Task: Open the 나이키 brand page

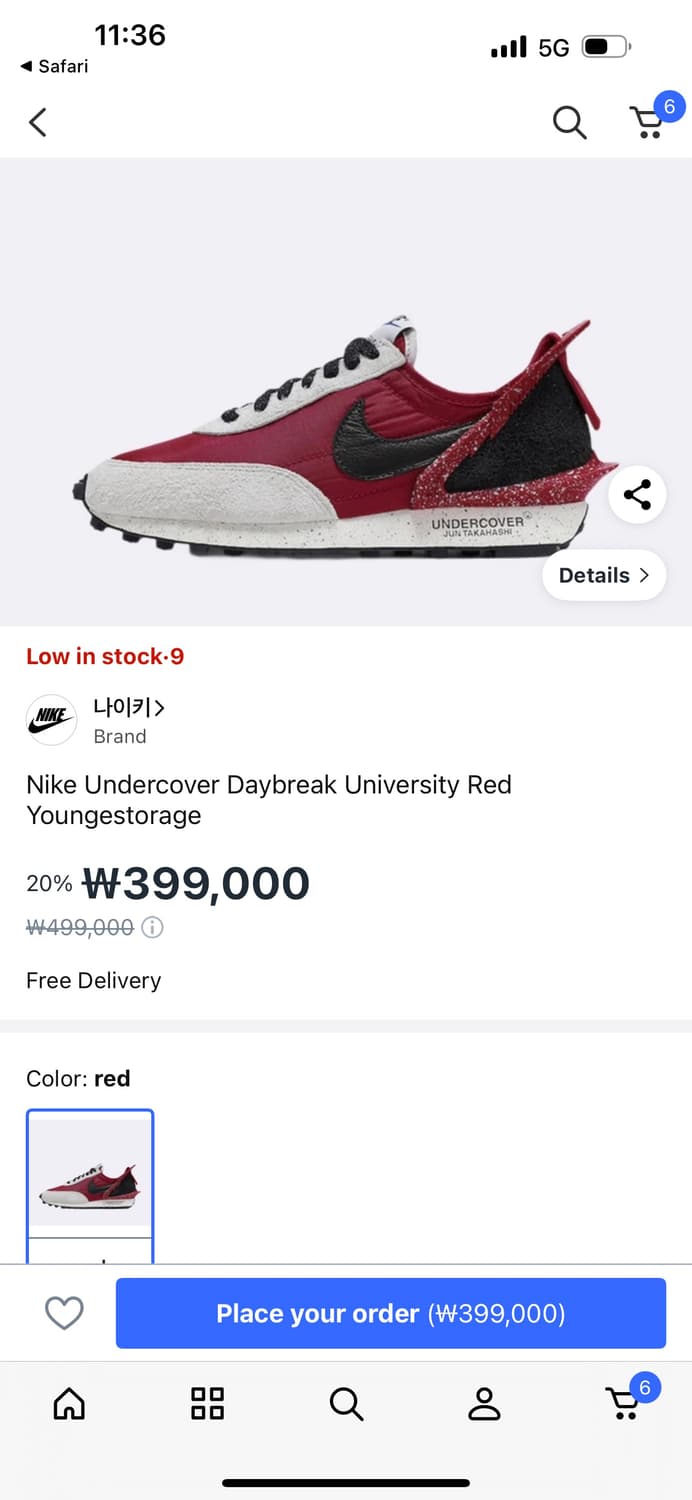Action: tap(128, 708)
